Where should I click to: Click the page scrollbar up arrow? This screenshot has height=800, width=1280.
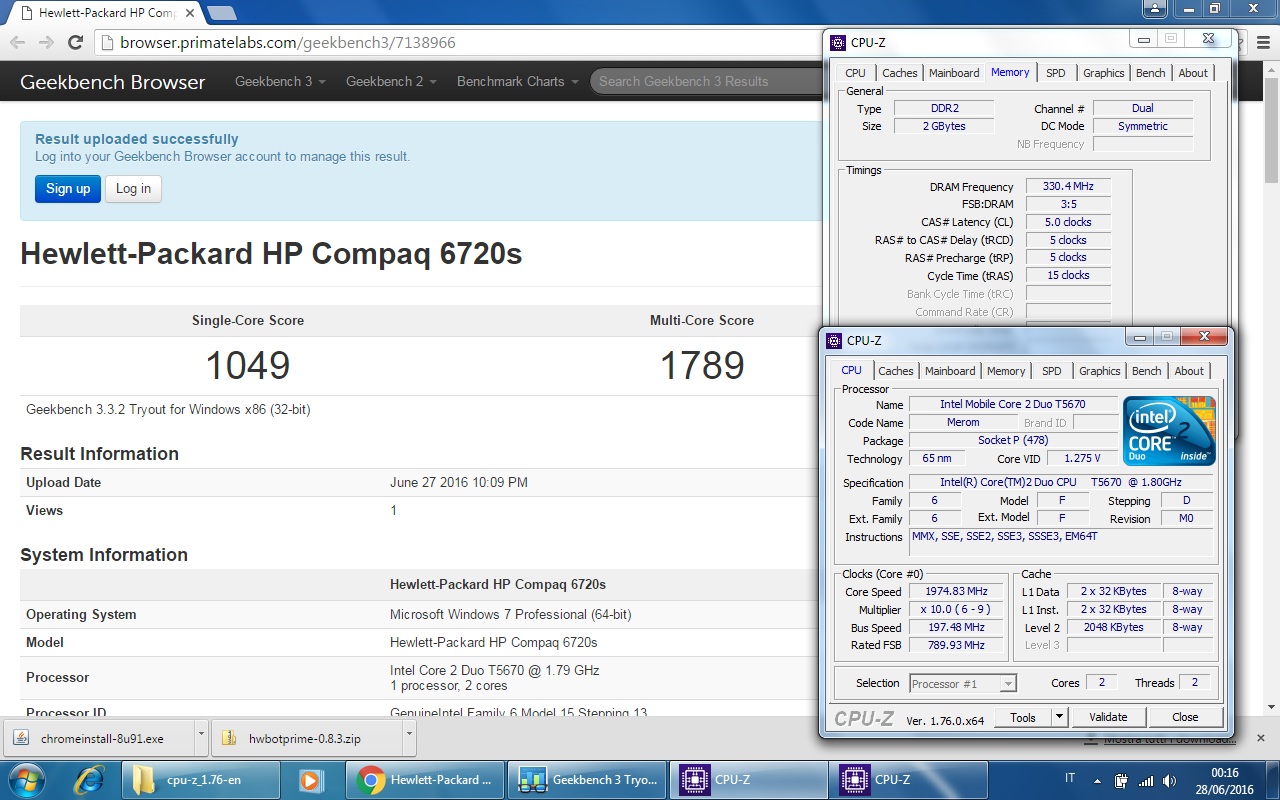(x=1271, y=72)
